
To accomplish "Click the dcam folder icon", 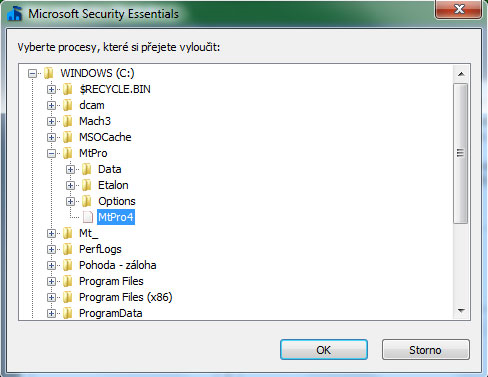I will (68, 105).
